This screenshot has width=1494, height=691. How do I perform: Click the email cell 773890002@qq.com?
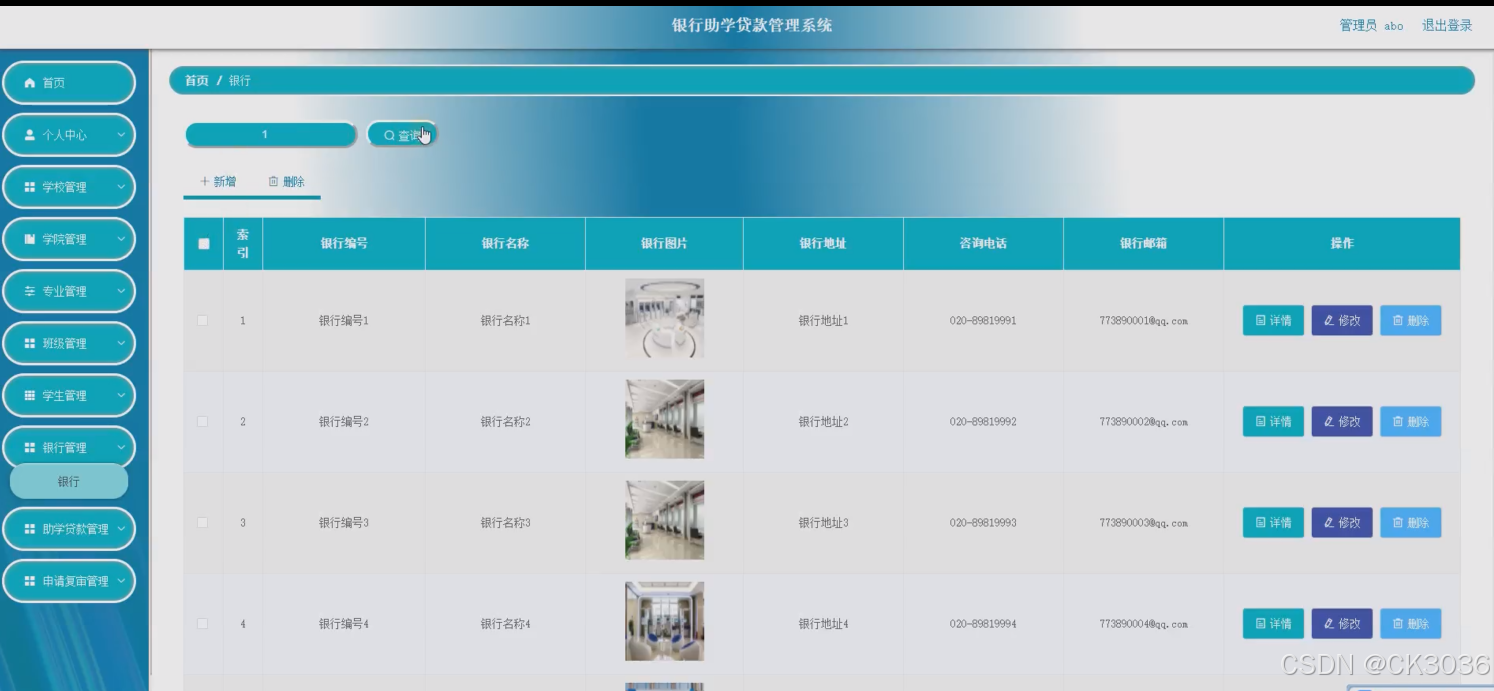pyautogui.click(x=1143, y=422)
